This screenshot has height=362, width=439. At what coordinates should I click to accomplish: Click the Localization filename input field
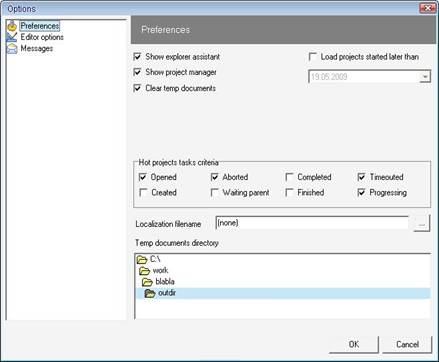[x=312, y=223]
